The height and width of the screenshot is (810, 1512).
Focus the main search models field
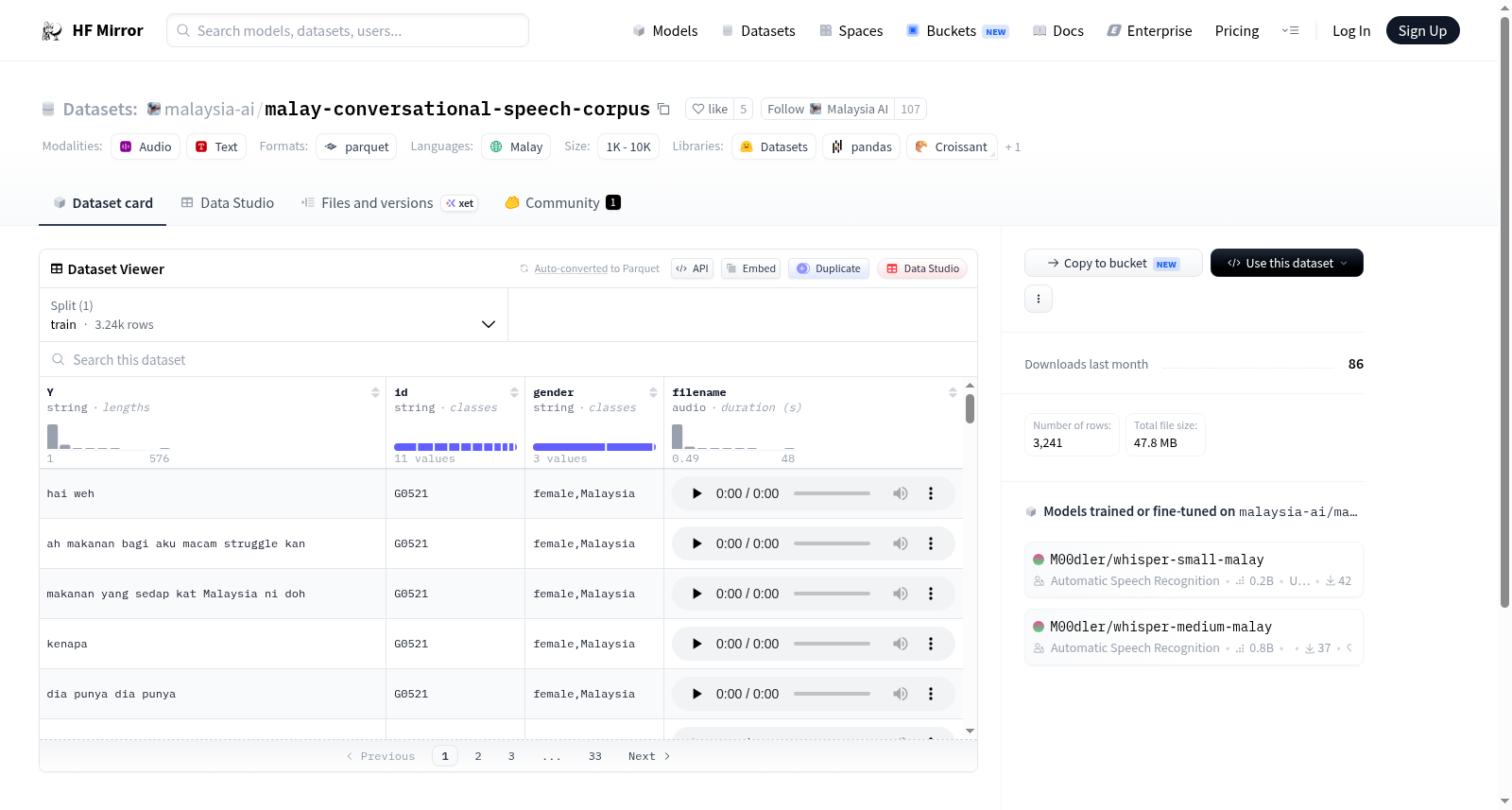pos(348,30)
